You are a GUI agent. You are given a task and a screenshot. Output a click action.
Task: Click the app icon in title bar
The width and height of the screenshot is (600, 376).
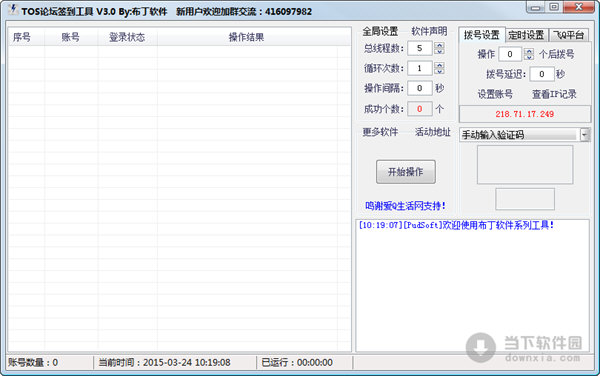(x=13, y=10)
